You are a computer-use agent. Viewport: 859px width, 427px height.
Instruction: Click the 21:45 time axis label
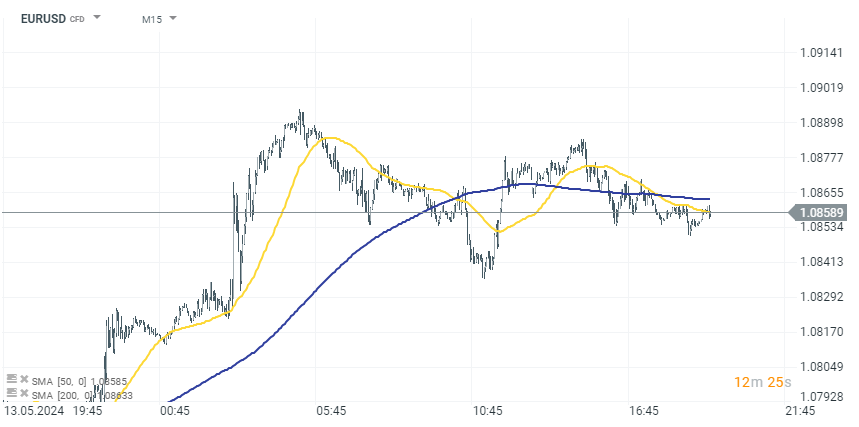(800, 411)
